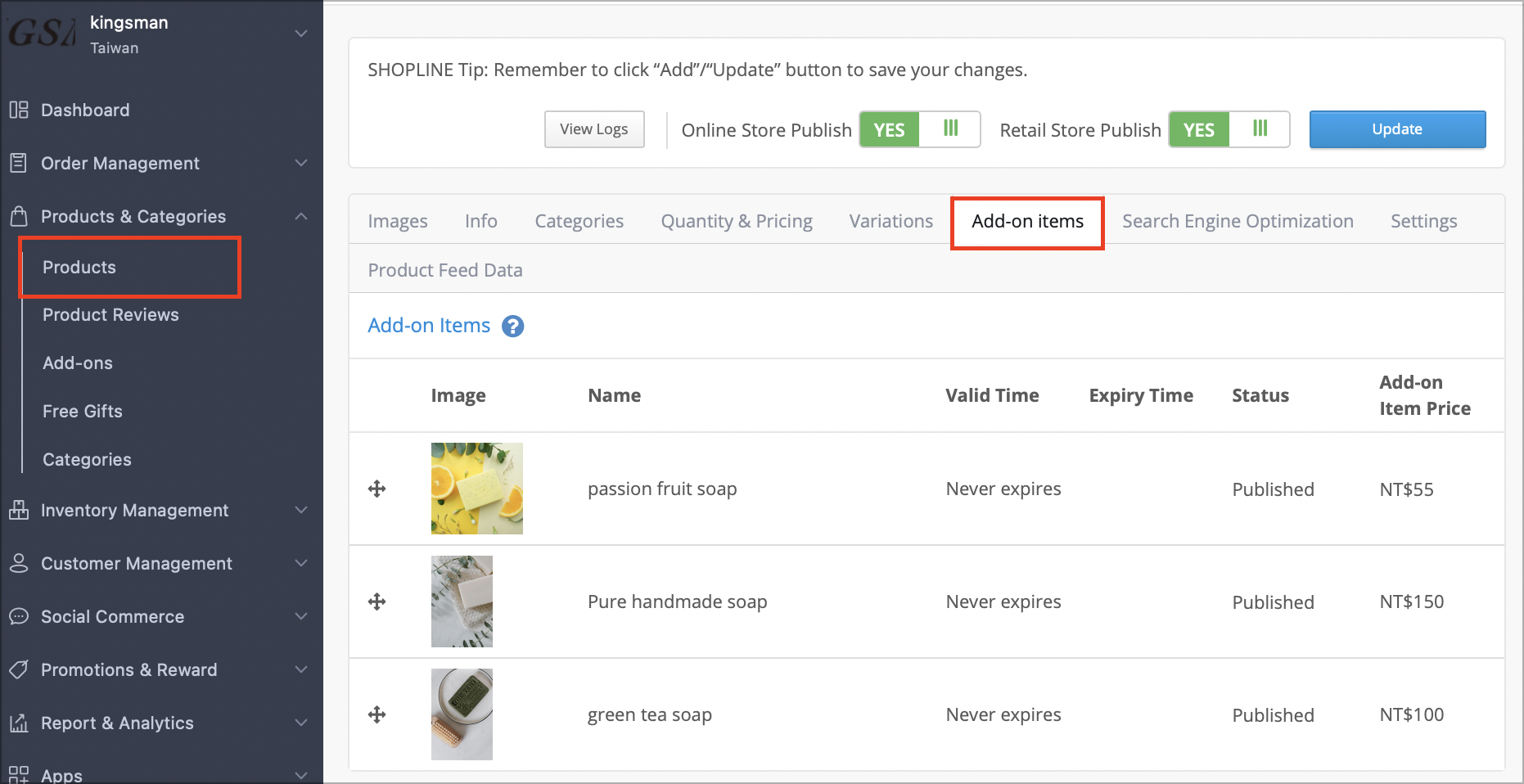Click the Social Commerce chat bubble icon
Image resolution: width=1524 pixels, height=784 pixels.
click(19, 616)
